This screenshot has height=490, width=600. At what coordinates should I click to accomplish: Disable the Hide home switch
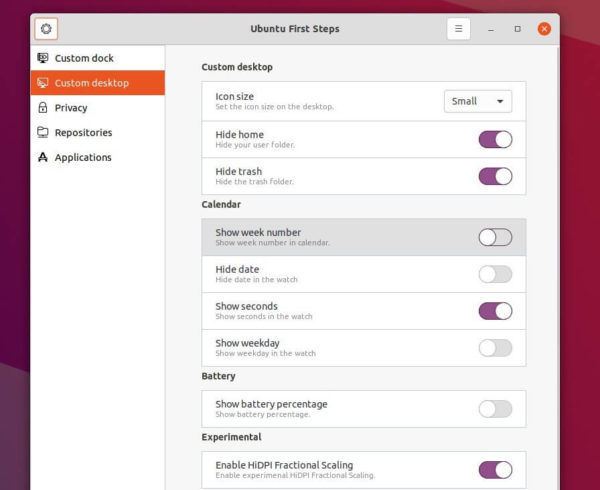[495, 139]
